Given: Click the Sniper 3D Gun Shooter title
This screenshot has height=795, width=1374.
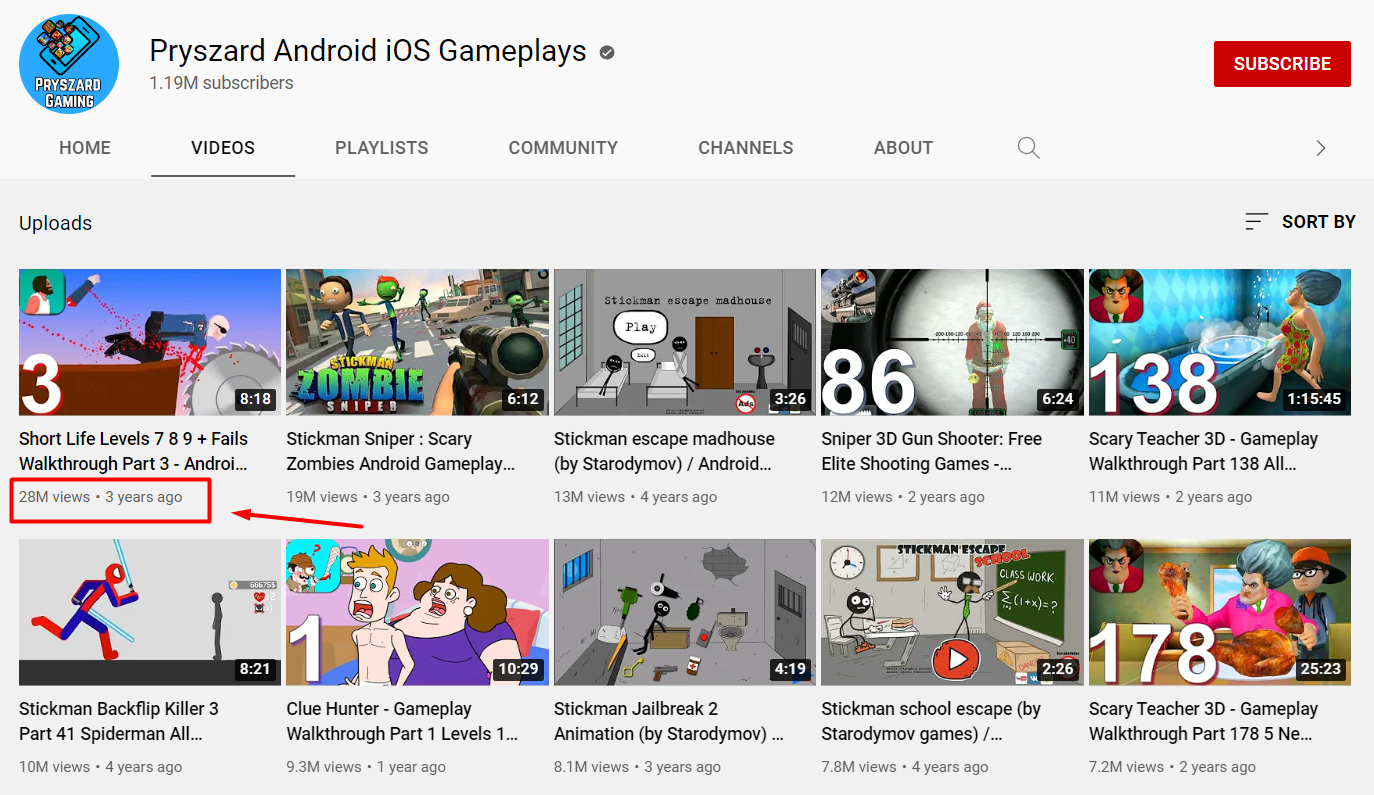Looking at the screenshot, I should pos(932,451).
